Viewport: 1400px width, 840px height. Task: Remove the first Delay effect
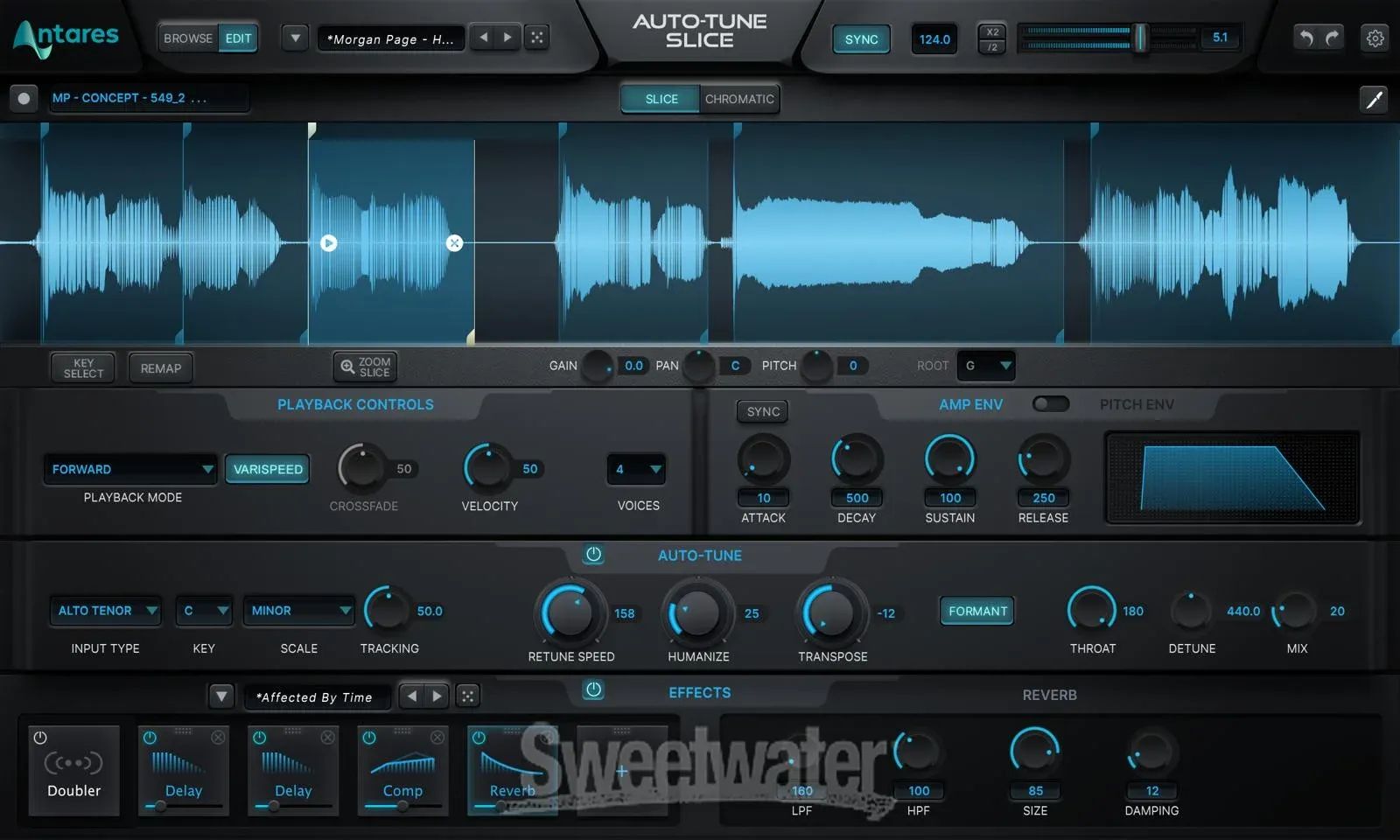point(218,738)
